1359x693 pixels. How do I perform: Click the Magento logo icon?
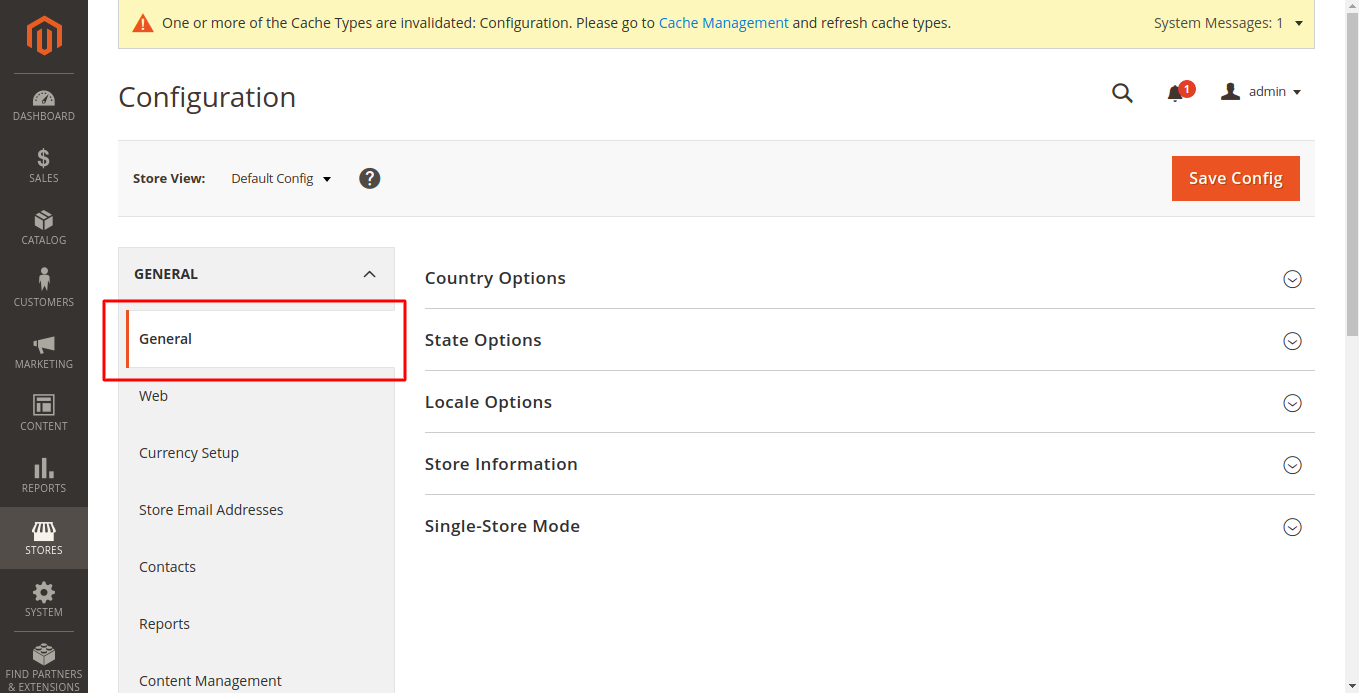pyautogui.click(x=44, y=36)
